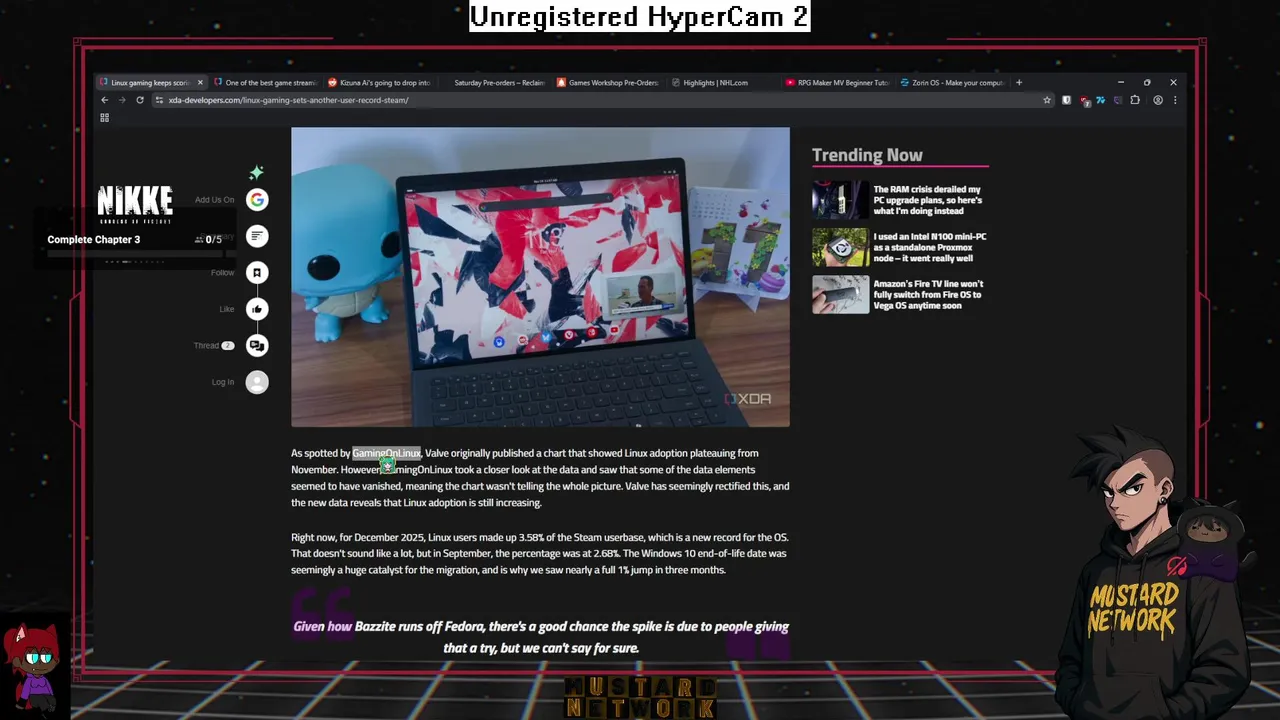
Task: Like the article with thumbs-up icon
Action: (257, 309)
